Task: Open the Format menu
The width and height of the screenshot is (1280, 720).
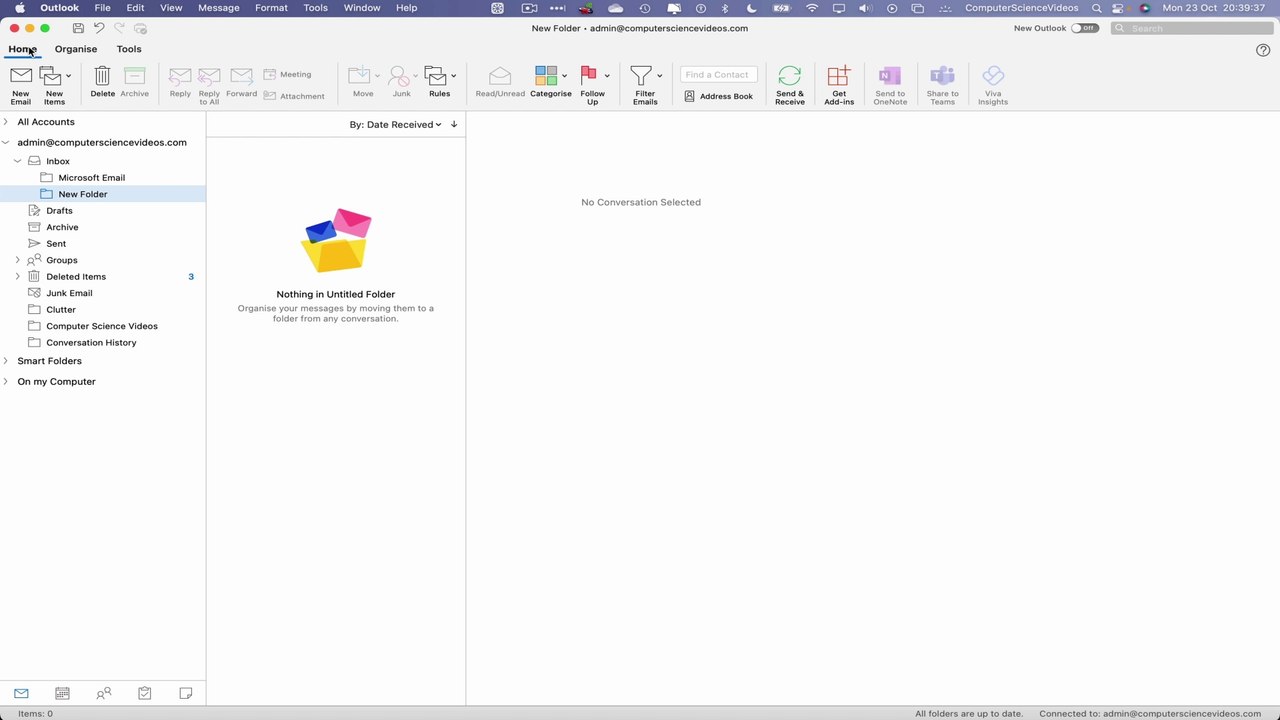Action: click(271, 8)
